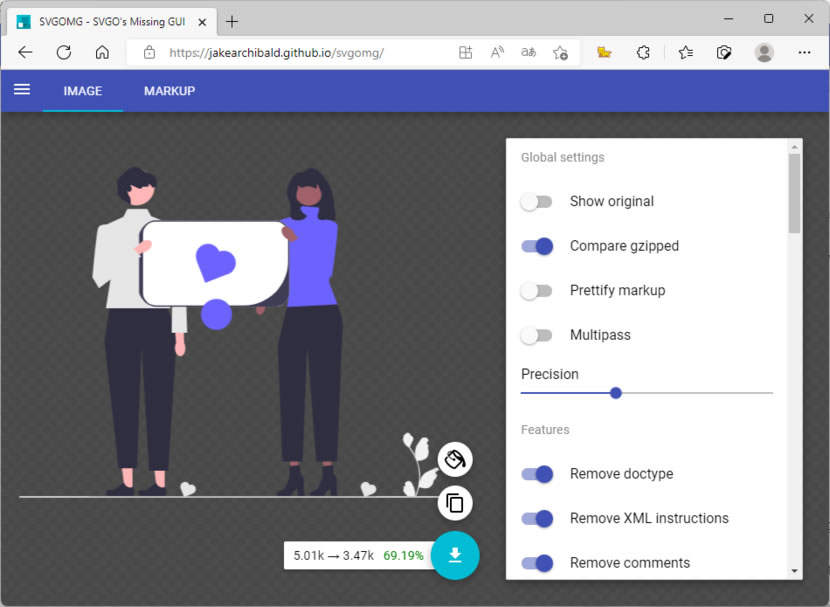830x607 pixels.
Task: Enable the Multipass option
Action: 537,335
